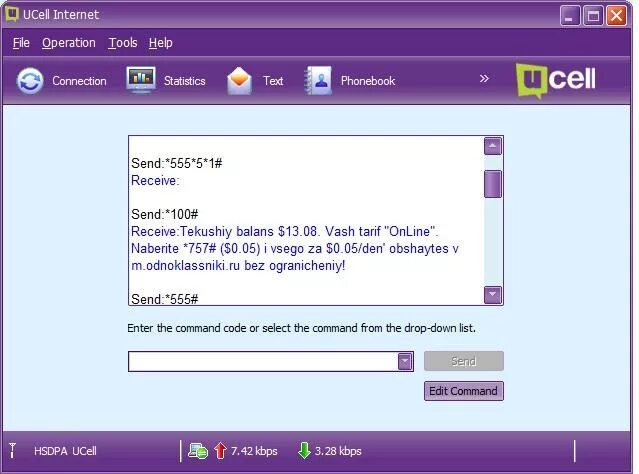This screenshot has height=474, width=639.
Task: Click the red upload arrow icon
Action: (x=220, y=451)
